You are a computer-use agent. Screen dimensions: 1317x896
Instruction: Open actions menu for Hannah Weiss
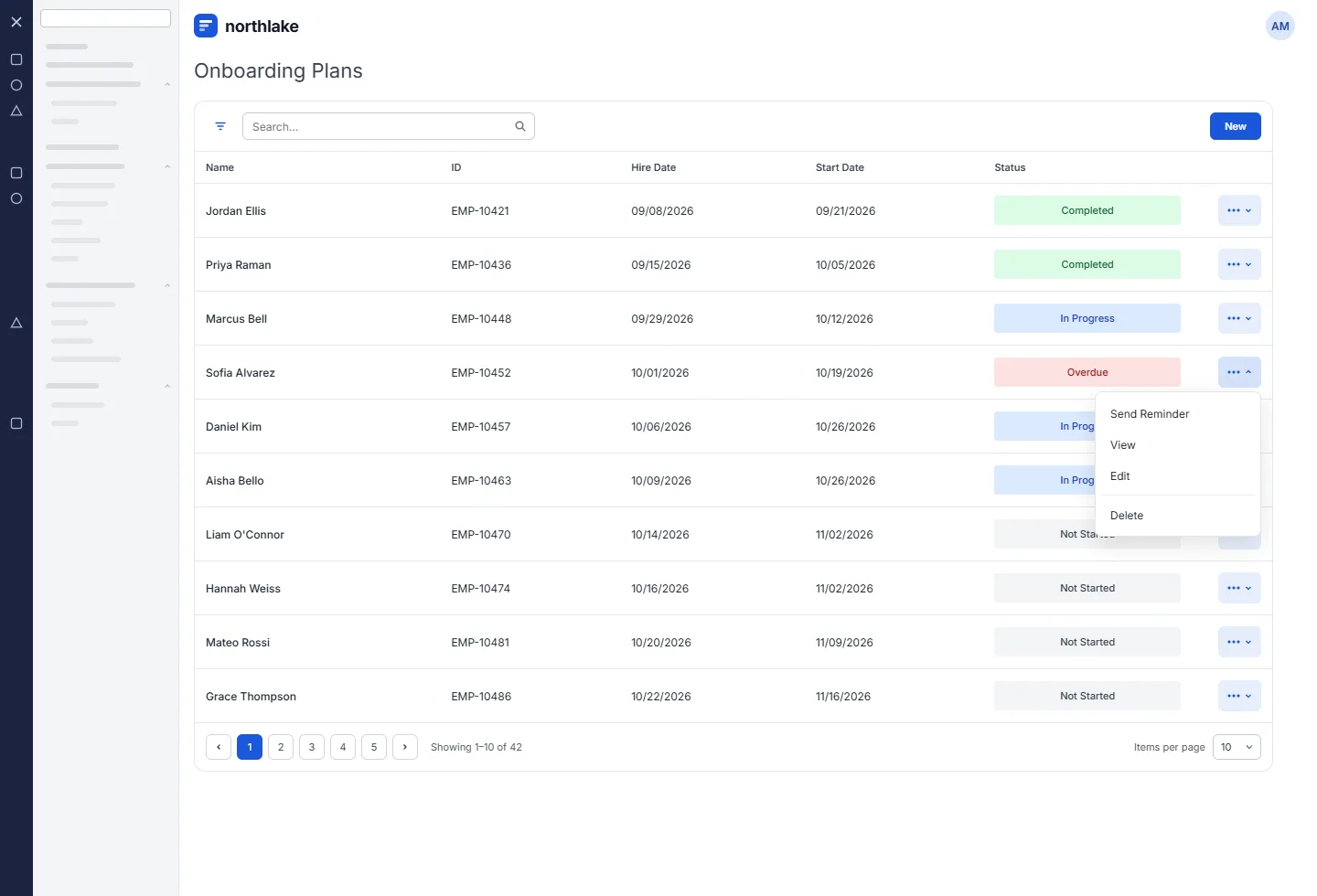point(1239,588)
